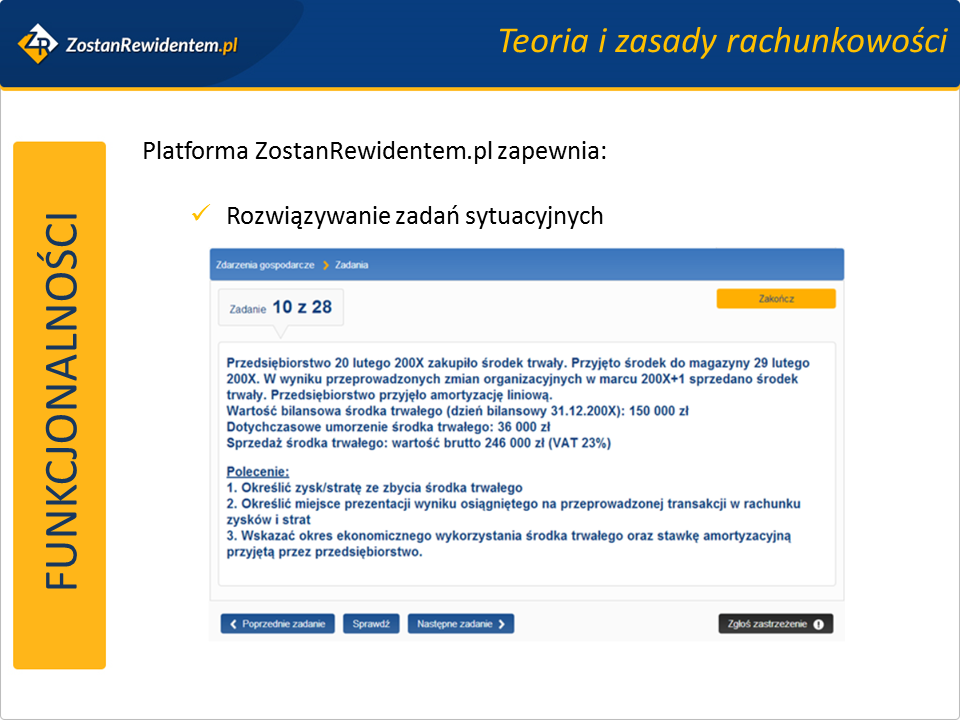Viewport: 960px width, 720px height.
Task: Click the alert icon on Zgłoś zastrzeżenie
Action: 818,624
